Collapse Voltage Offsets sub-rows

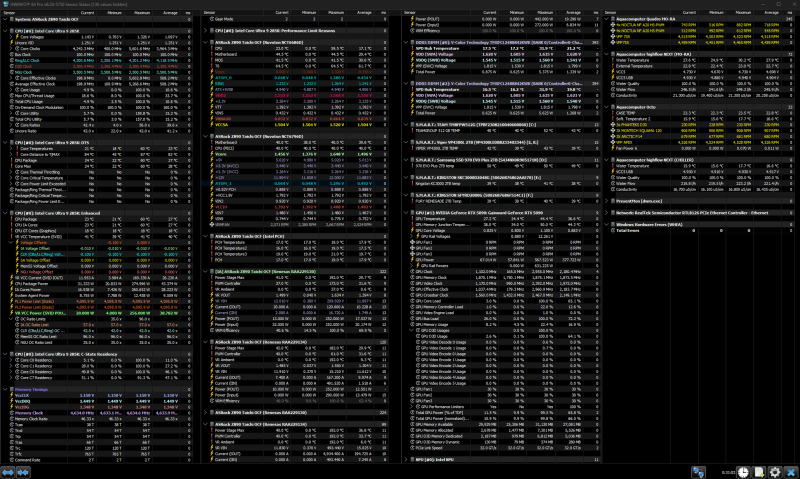tap(11, 242)
